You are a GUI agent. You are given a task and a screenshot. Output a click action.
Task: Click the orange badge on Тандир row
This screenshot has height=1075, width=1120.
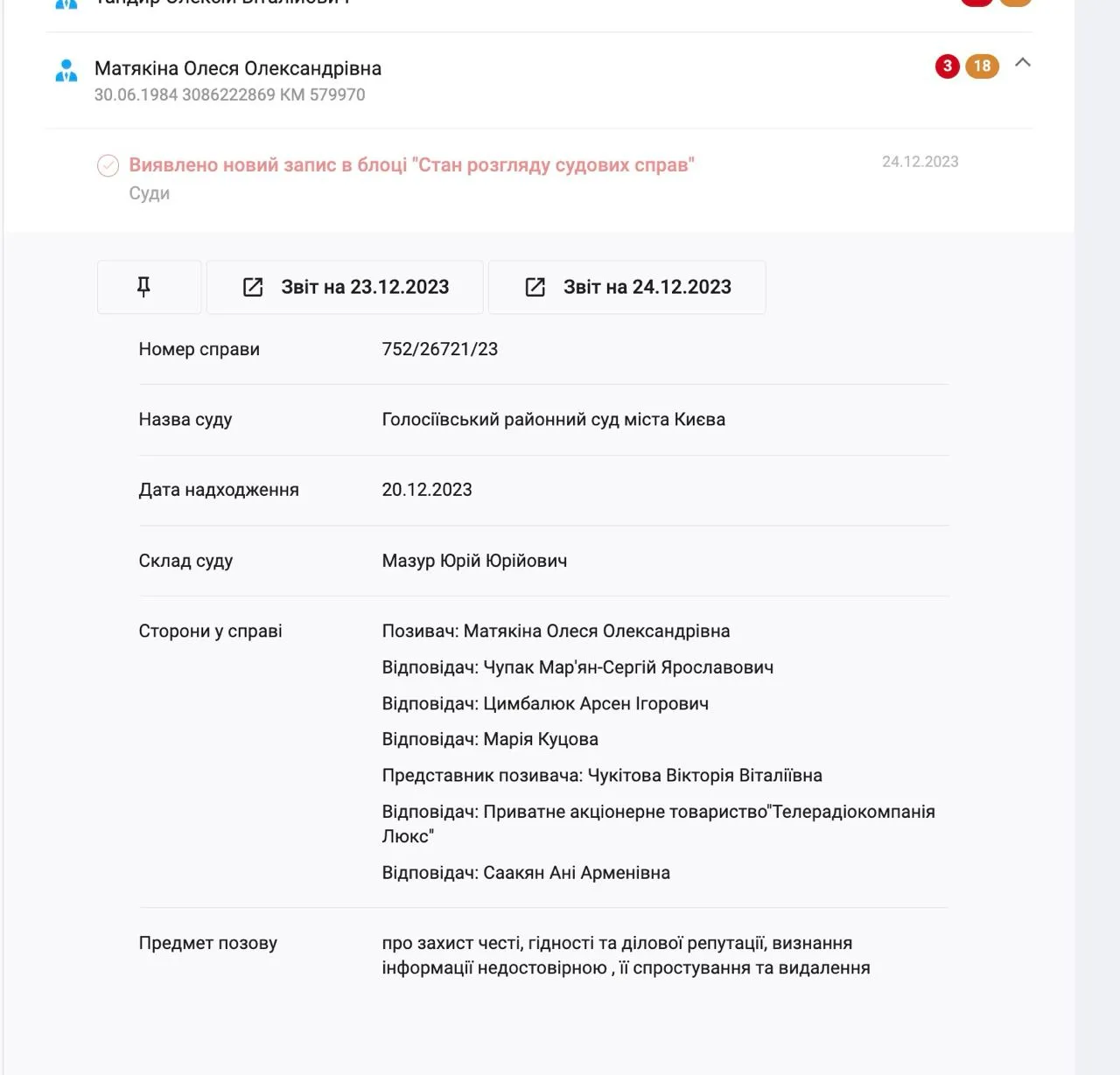[x=1016, y=2]
